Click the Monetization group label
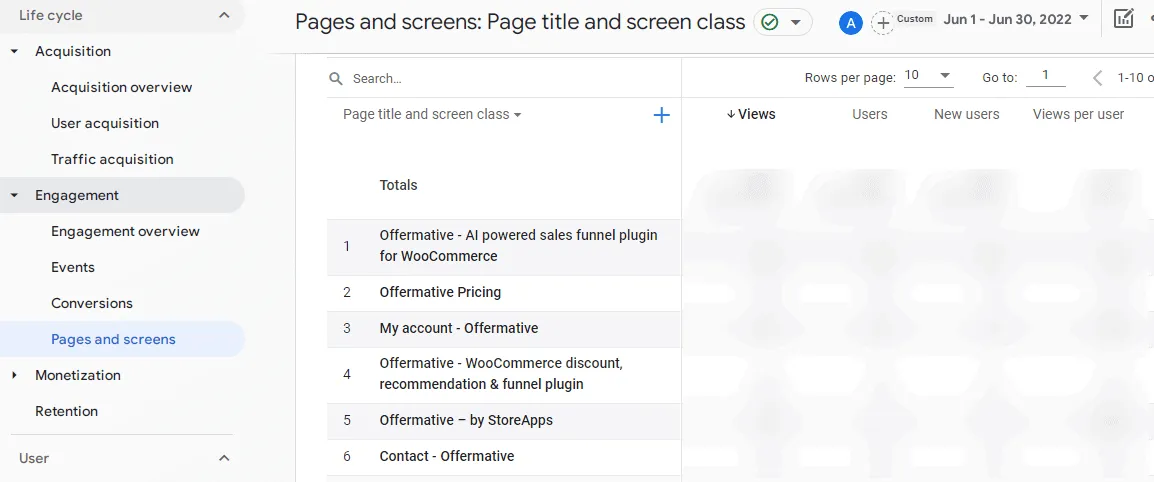Image resolution: width=1154 pixels, height=482 pixels. click(x=77, y=375)
